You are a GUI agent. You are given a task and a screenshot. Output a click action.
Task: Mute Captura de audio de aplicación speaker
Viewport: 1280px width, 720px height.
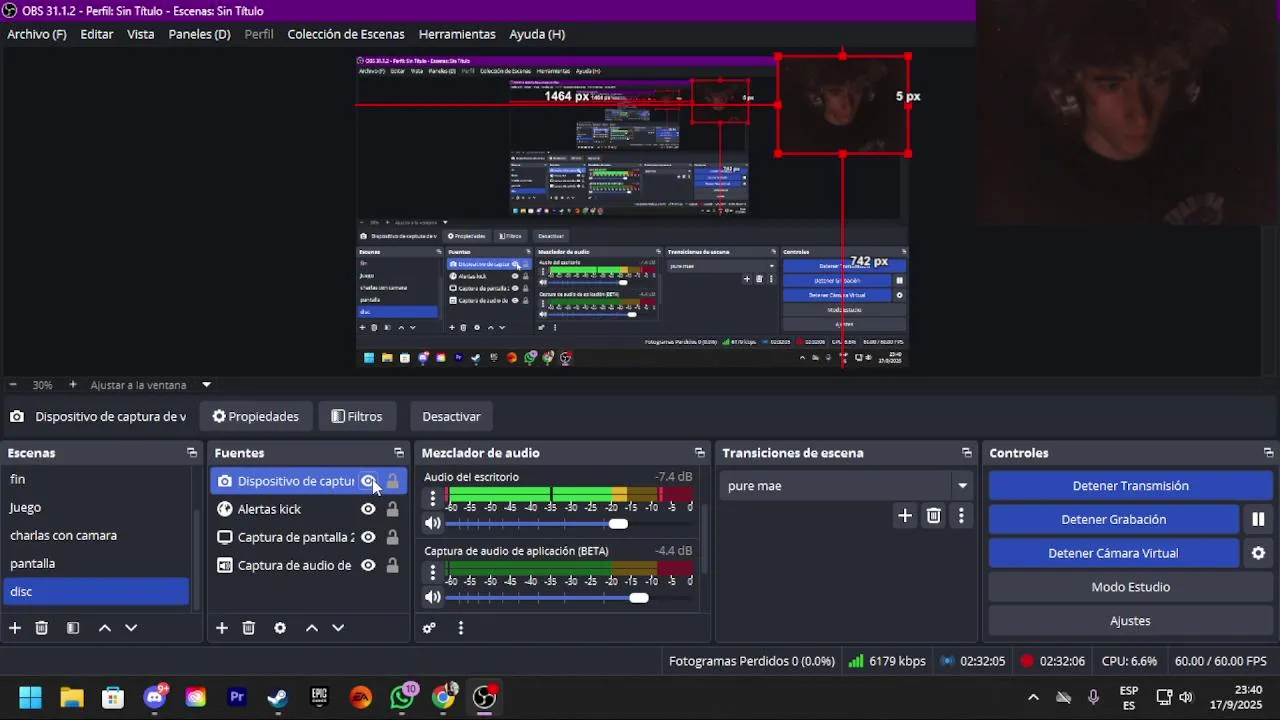(x=433, y=597)
